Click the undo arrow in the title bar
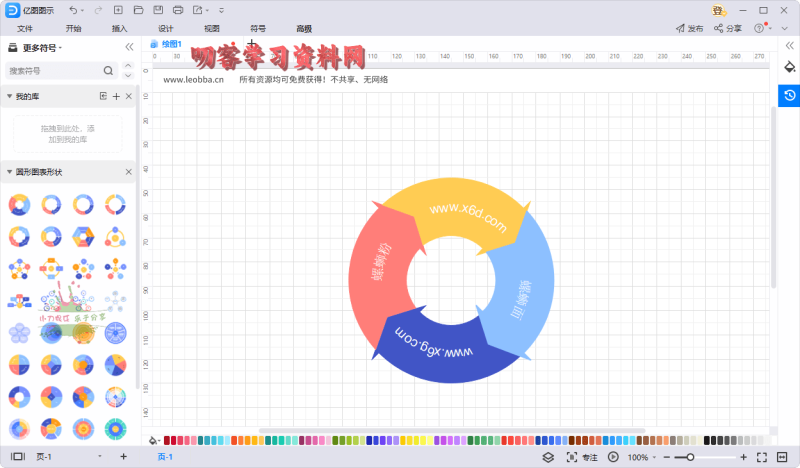This screenshot has width=800, height=468. pyautogui.click(x=73, y=10)
